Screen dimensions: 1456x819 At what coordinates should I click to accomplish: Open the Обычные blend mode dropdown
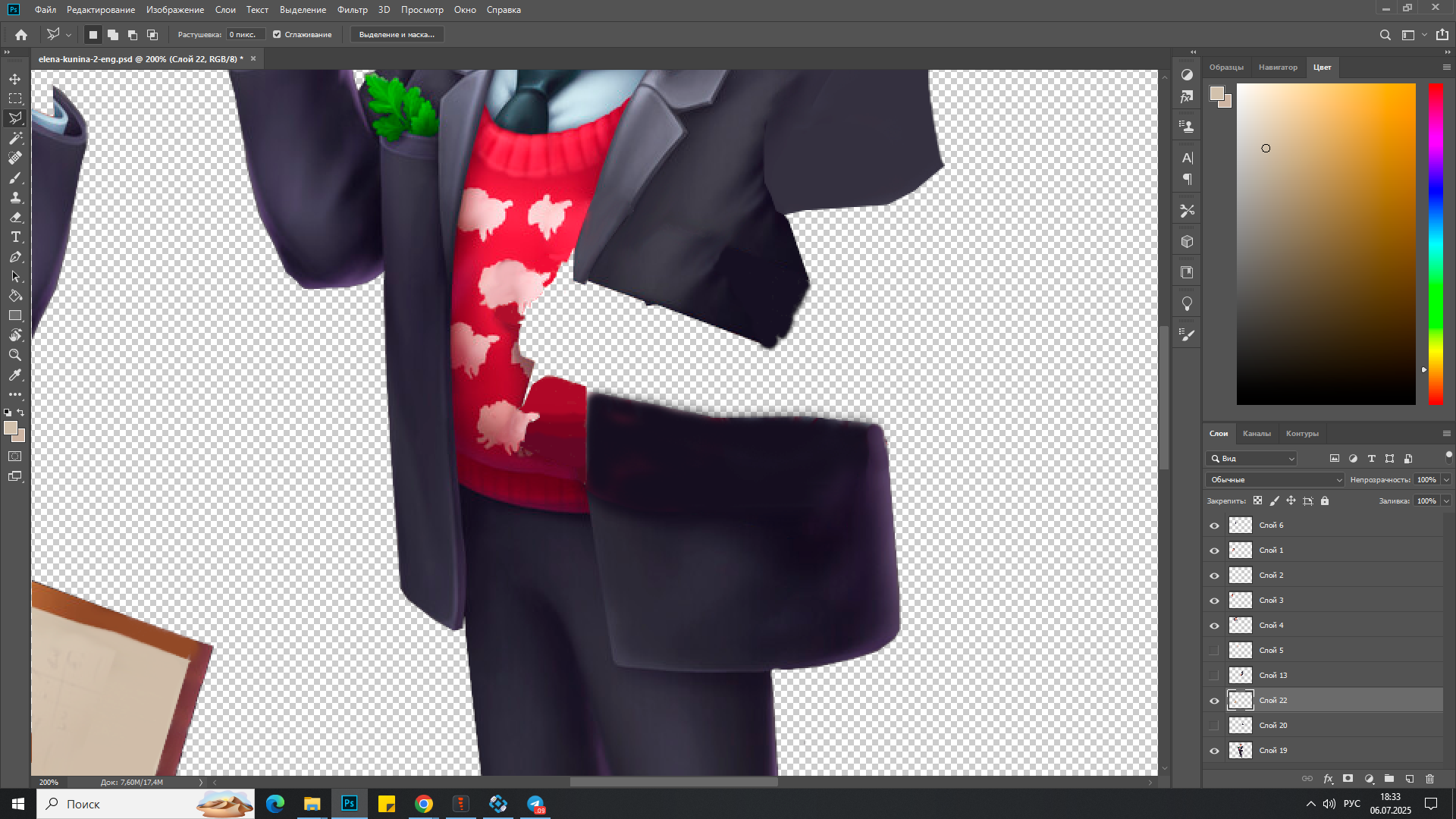pyautogui.click(x=1275, y=480)
